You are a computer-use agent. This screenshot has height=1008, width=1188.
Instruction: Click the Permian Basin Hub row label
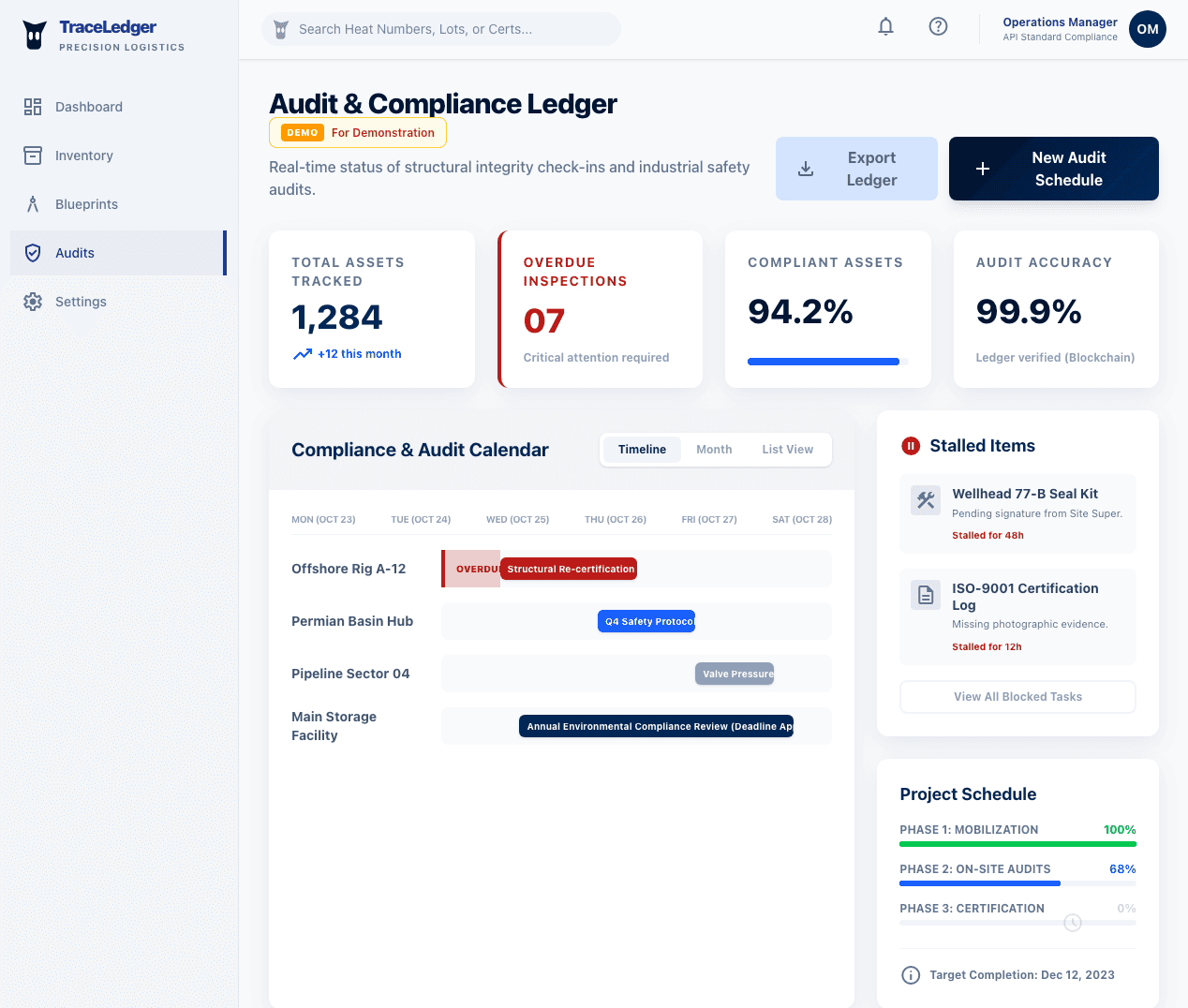click(x=352, y=621)
